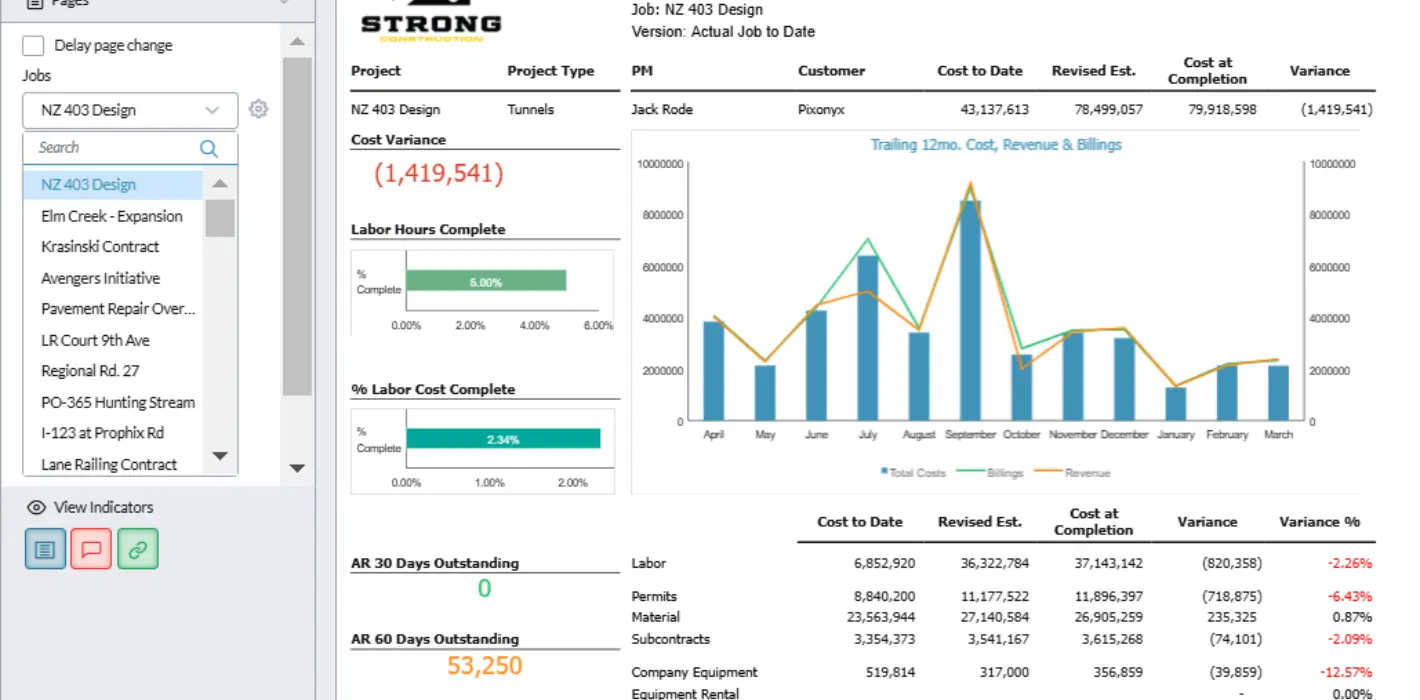This screenshot has height=700, width=1420.
Task: Toggle the green links indicator button
Action: click(137, 548)
